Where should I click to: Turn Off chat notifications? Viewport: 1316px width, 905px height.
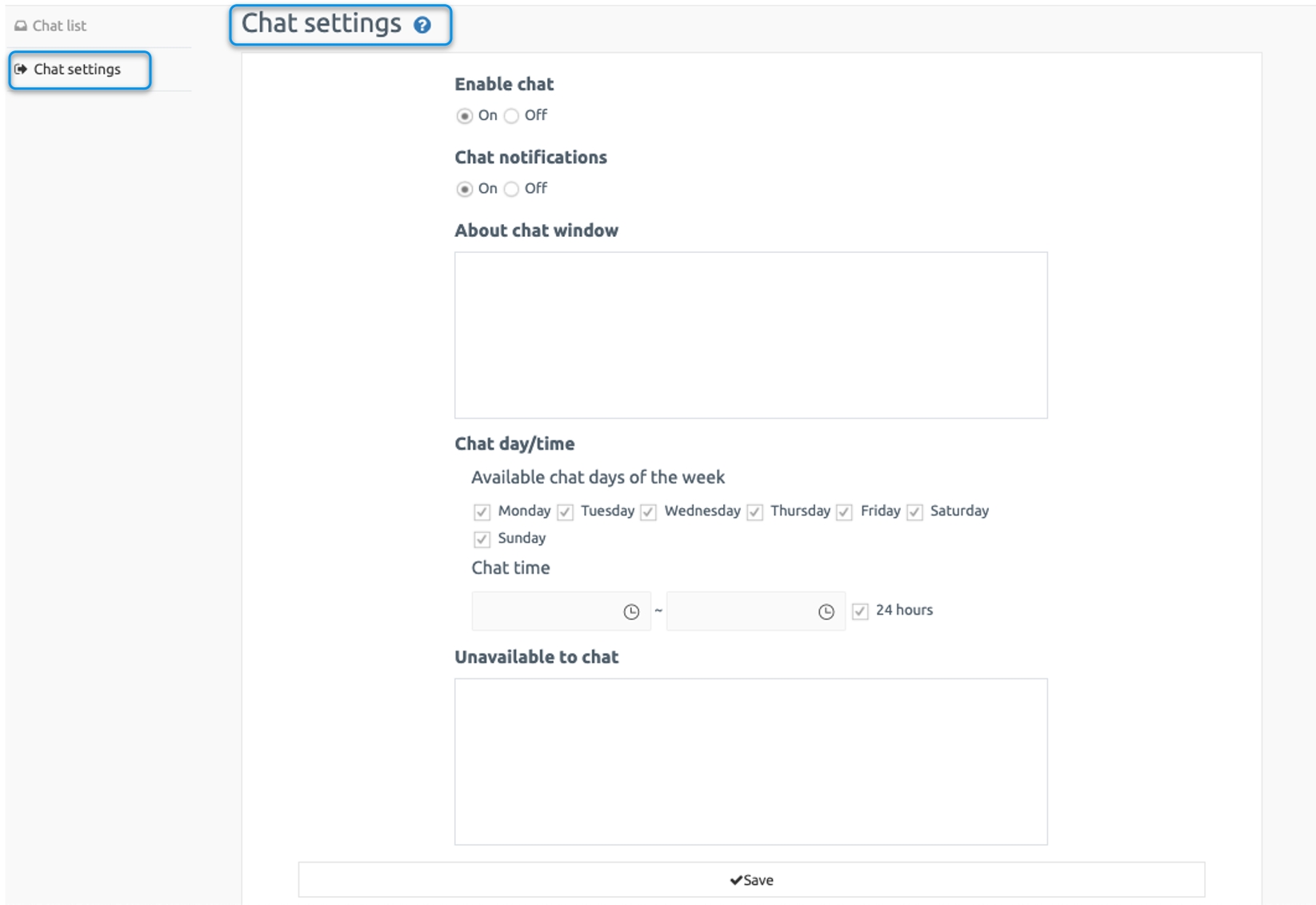511,189
